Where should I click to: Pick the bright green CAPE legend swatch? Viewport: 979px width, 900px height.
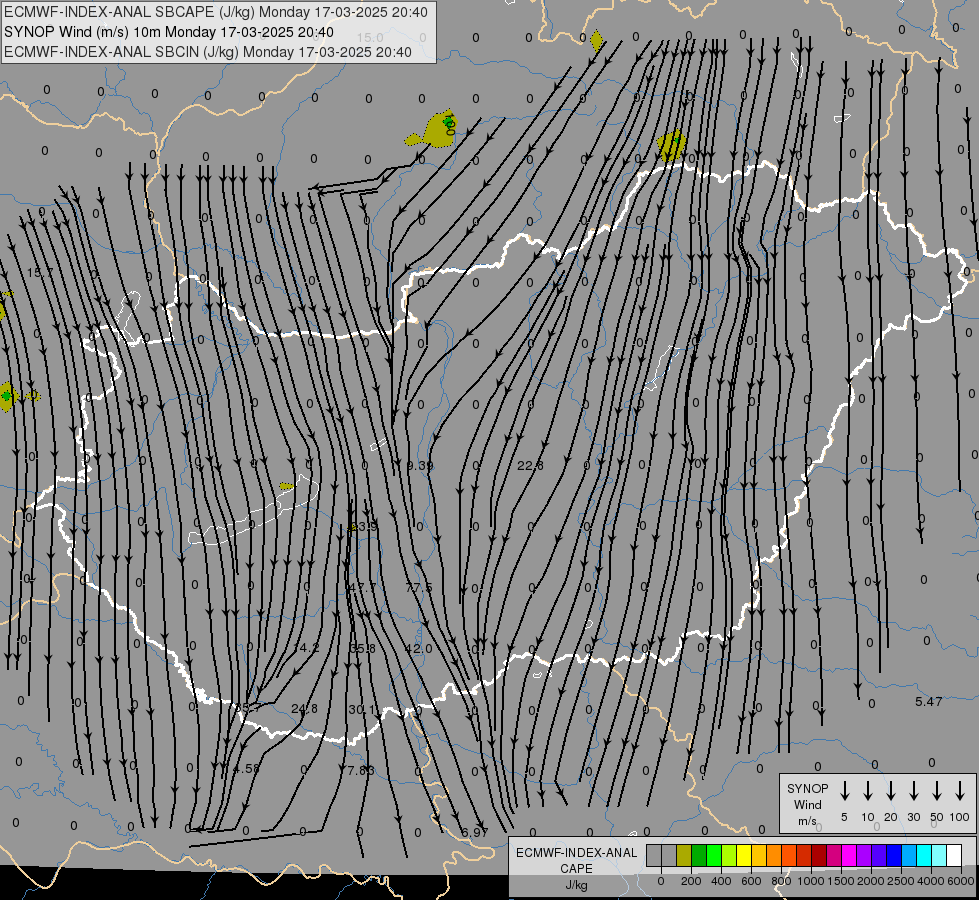[714, 855]
